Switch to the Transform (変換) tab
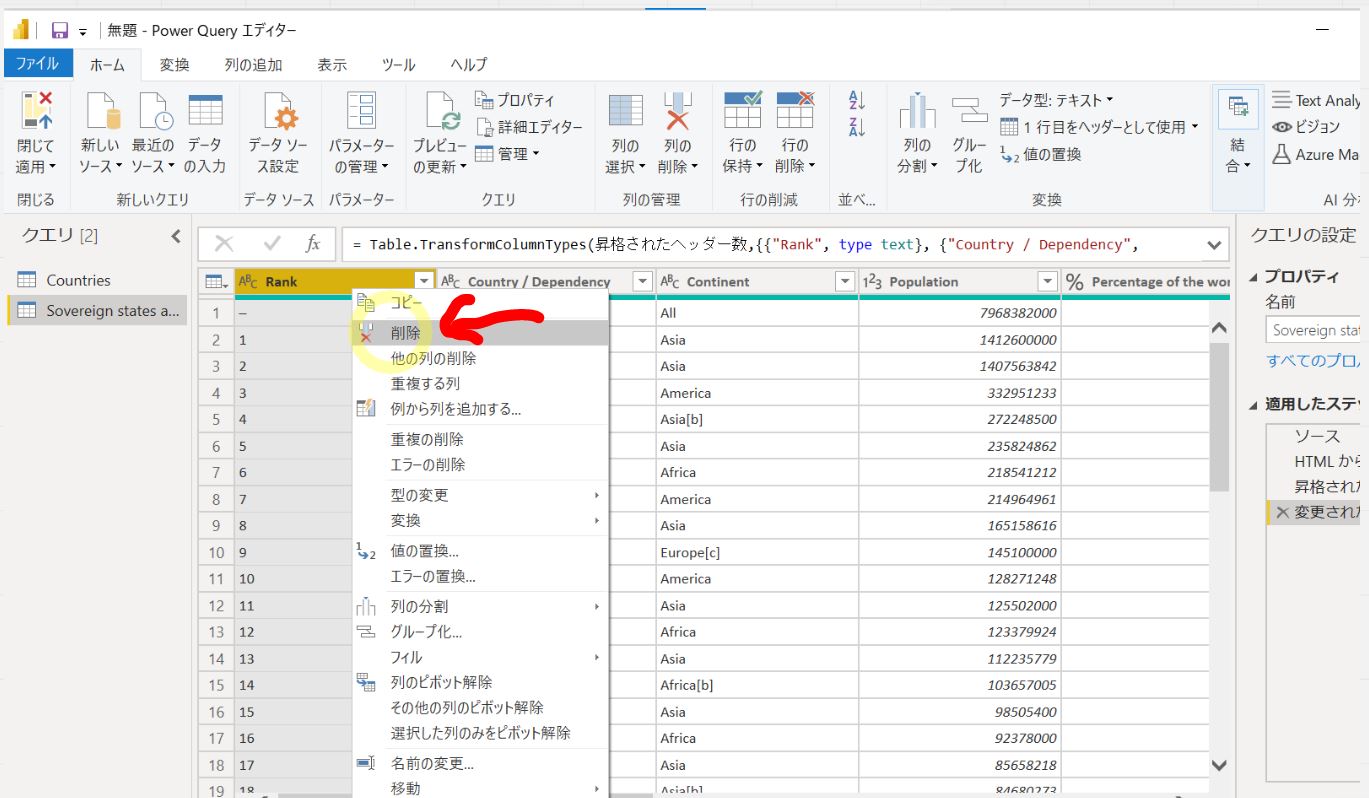The width and height of the screenshot is (1369, 798). 174,64
